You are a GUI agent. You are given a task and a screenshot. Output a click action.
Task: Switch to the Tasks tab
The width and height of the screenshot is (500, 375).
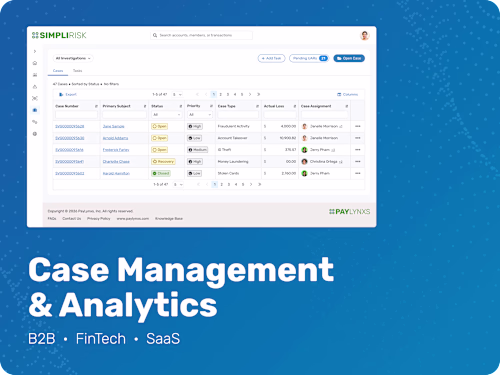coord(77,71)
